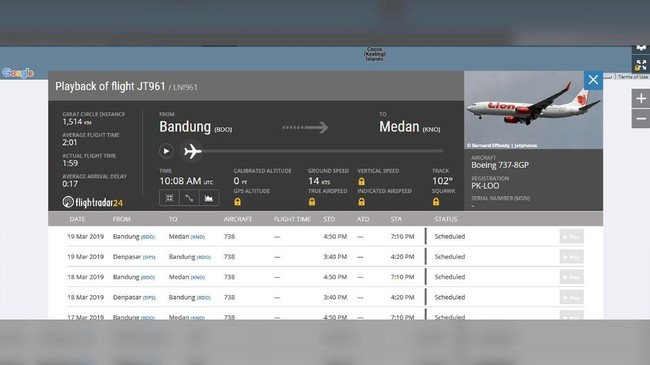Click the flightradar24 logo
The image size is (650, 365).
point(92,202)
